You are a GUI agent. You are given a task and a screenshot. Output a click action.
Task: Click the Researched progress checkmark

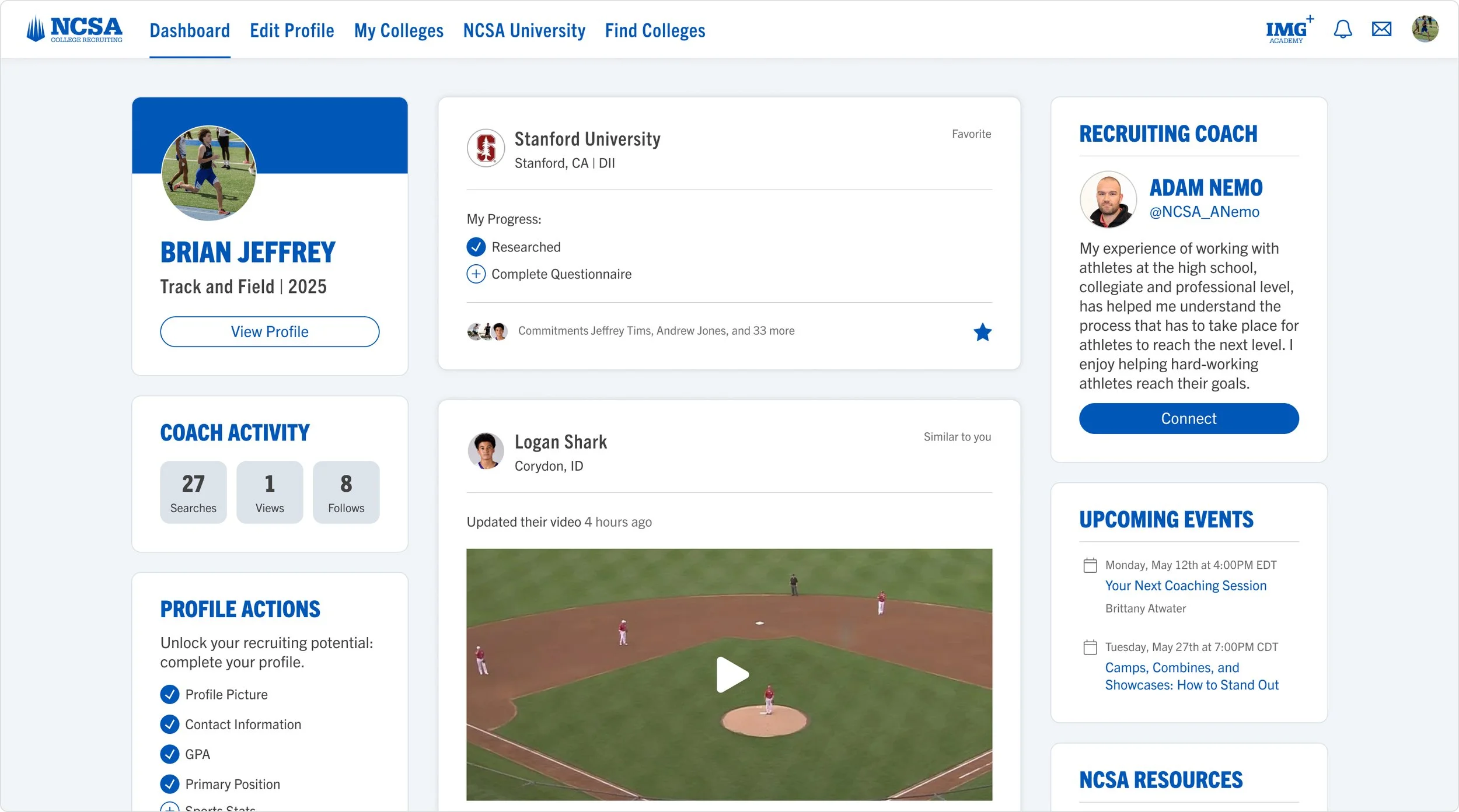[x=476, y=247]
